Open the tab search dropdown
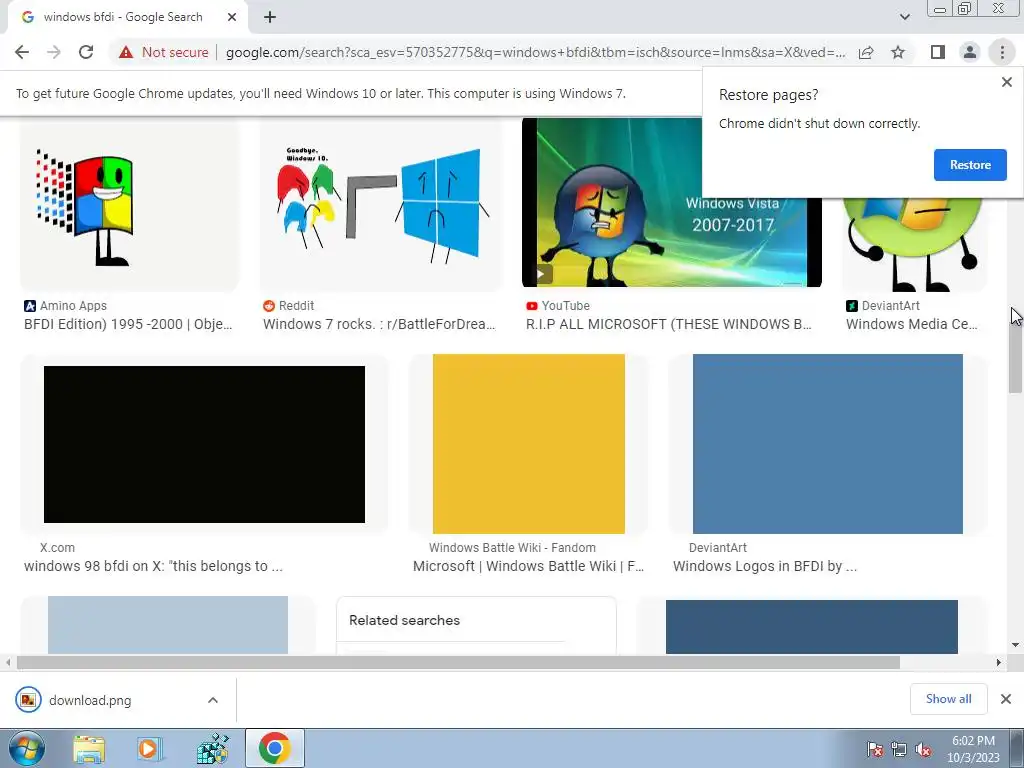The height and width of the screenshot is (768, 1024). coord(904,17)
